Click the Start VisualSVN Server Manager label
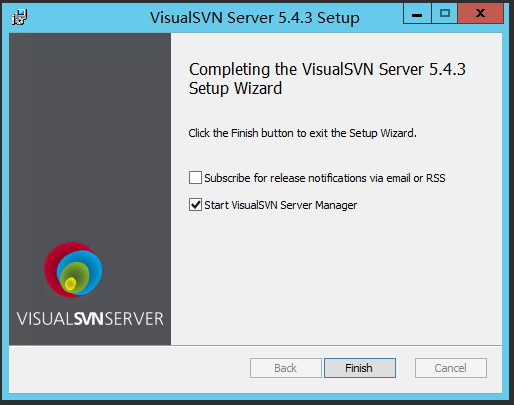 click(x=281, y=205)
